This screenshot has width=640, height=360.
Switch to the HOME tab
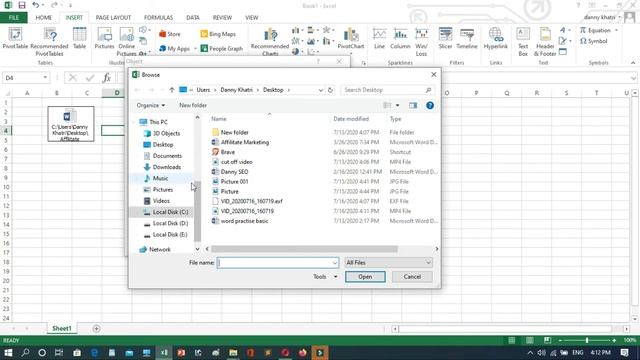point(44,18)
